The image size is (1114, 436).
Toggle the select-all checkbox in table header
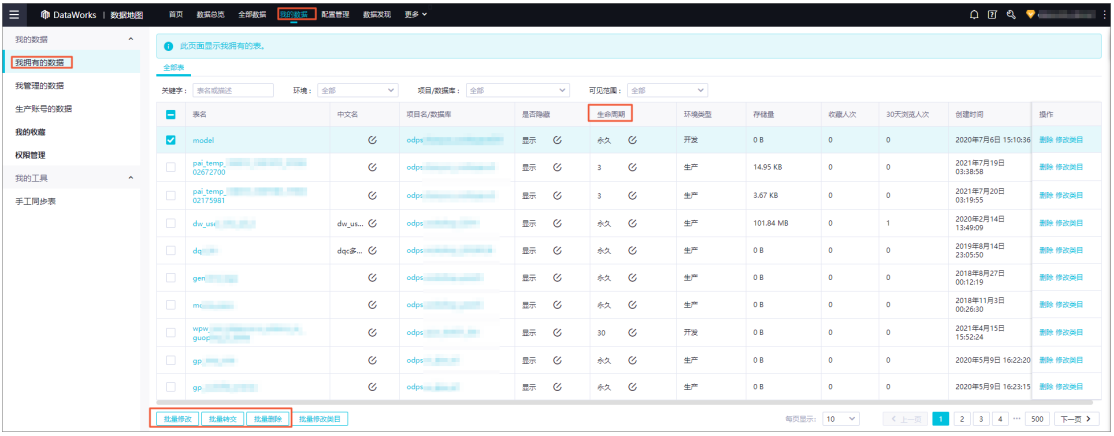(171, 114)
